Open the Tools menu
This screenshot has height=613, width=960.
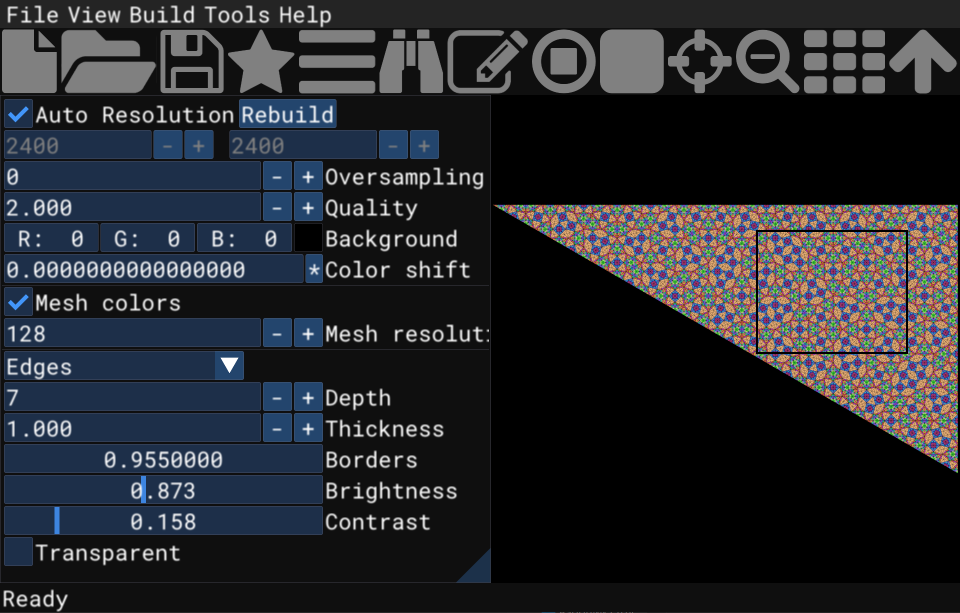[237, 15]
